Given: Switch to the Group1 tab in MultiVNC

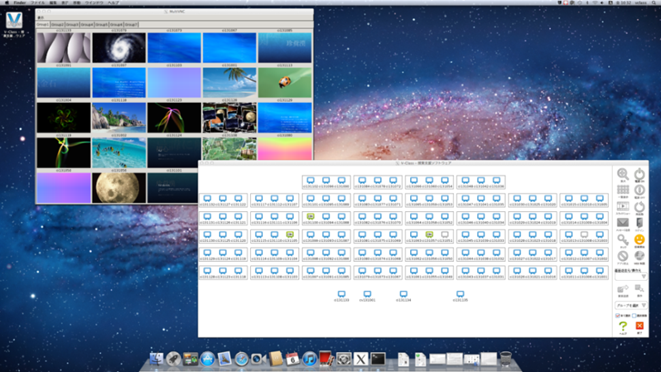Looking at the screenshot, I should pos(43,24).
